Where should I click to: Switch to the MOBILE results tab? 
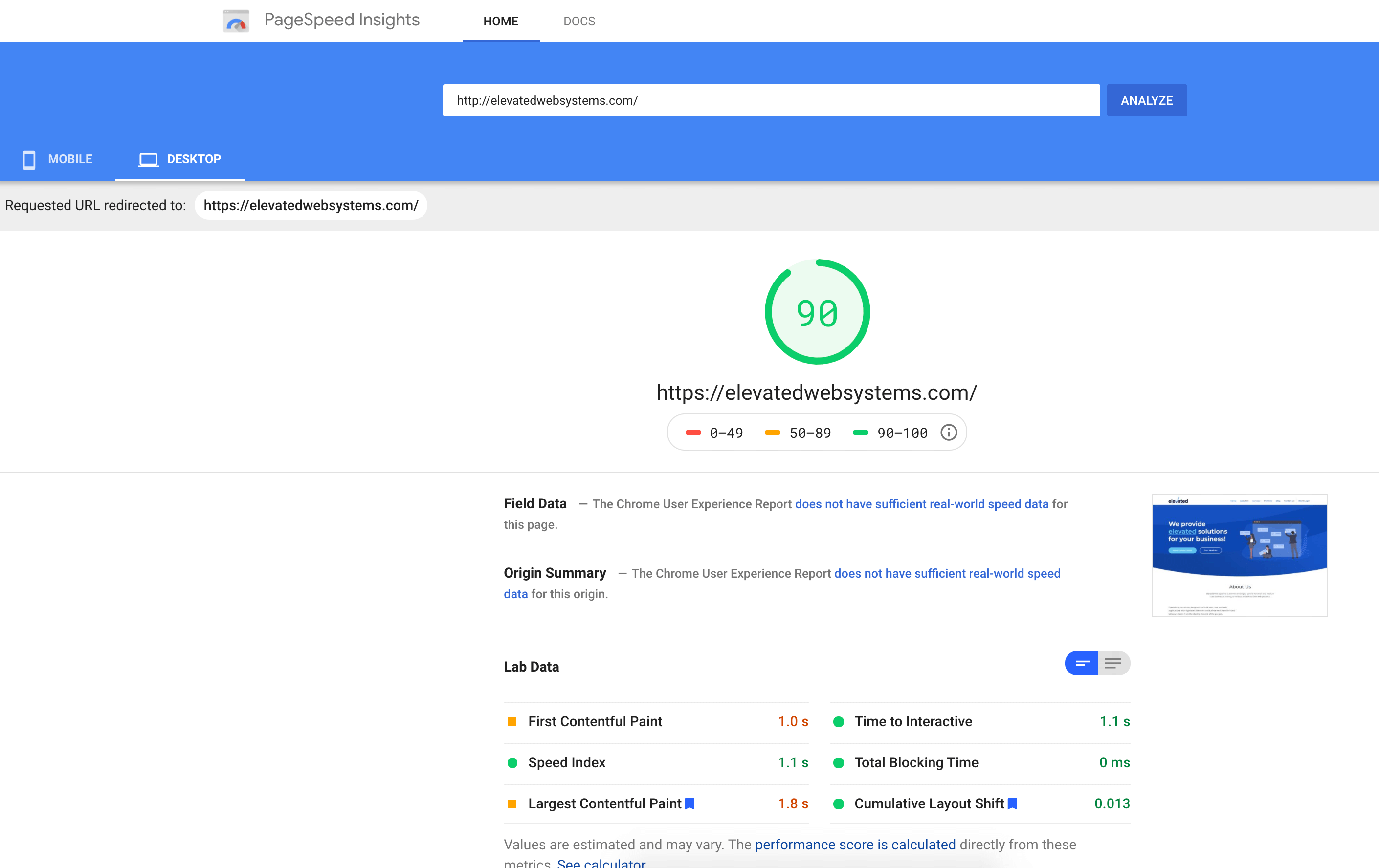[x=57, y=160]
